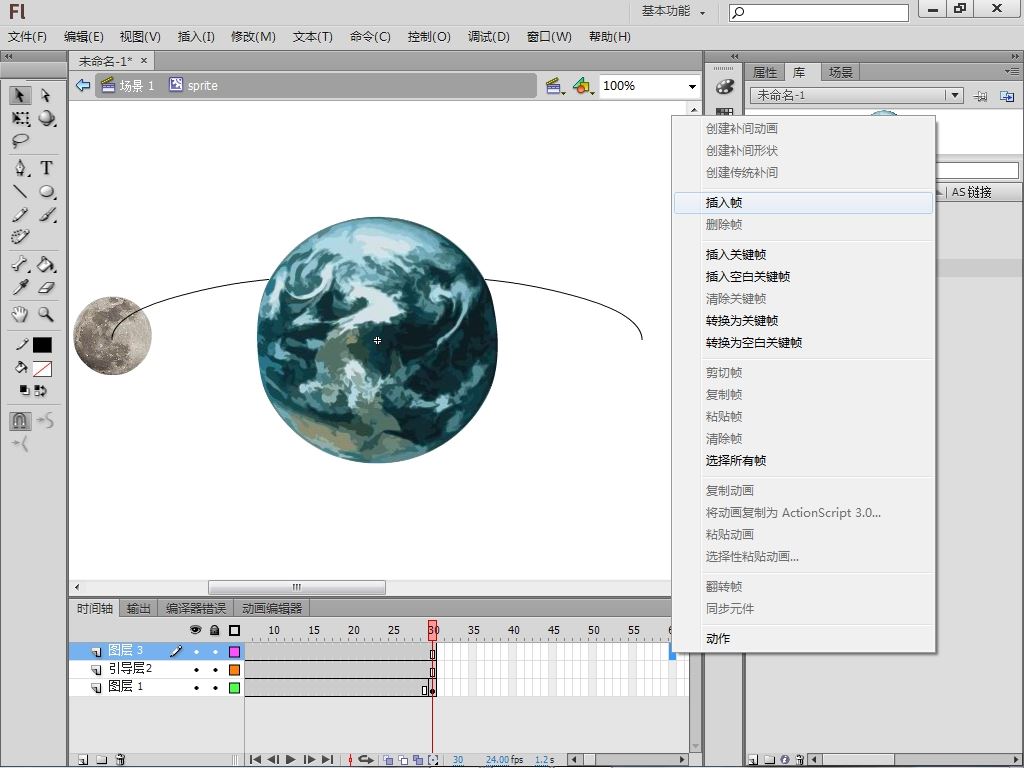Image resolution: width=1024 pixels, height=768 pixels.
Task: Click the search field in title bar
Action: 819,12
